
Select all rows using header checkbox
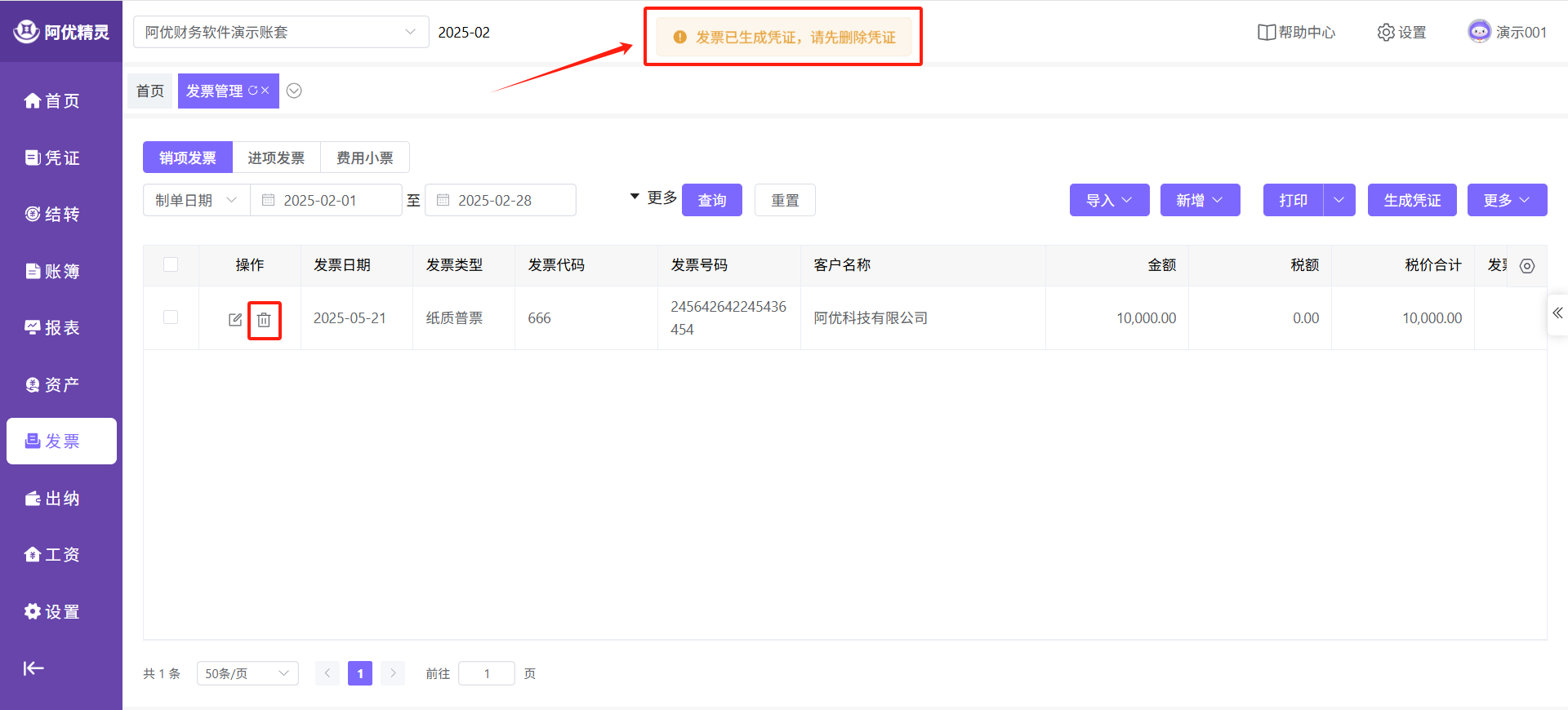[x=171, y=264]
